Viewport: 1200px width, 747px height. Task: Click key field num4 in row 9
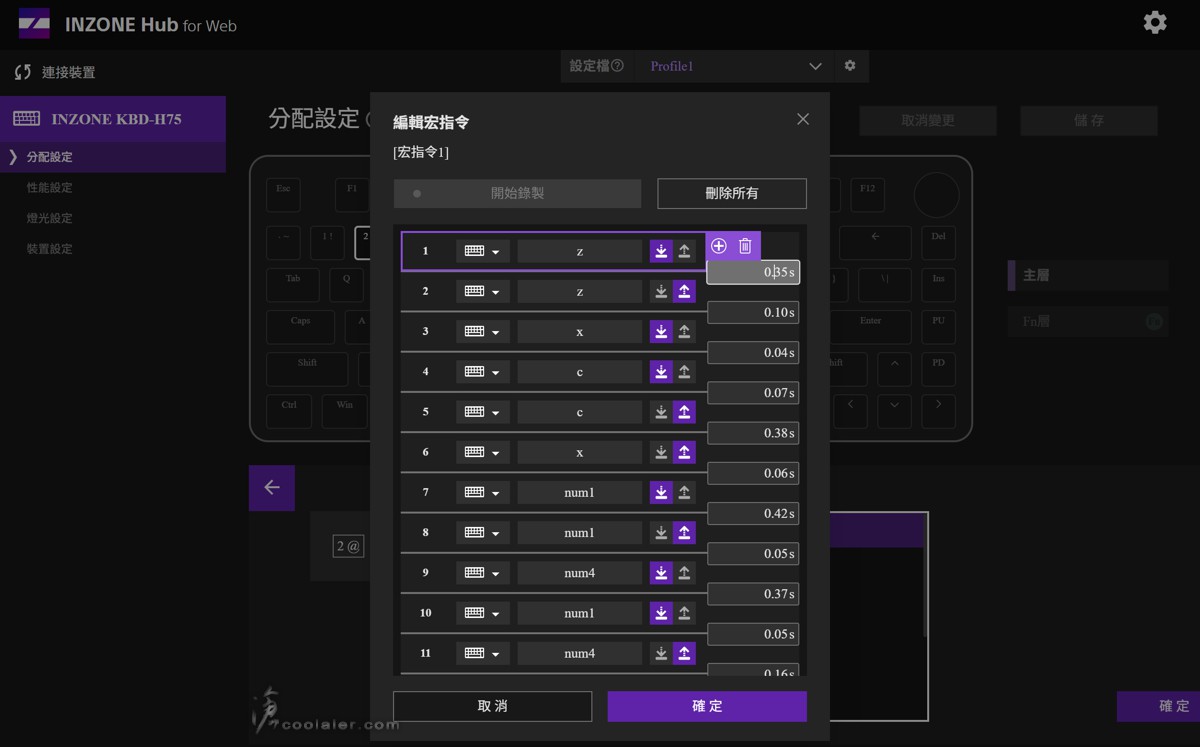pos(580,573)
